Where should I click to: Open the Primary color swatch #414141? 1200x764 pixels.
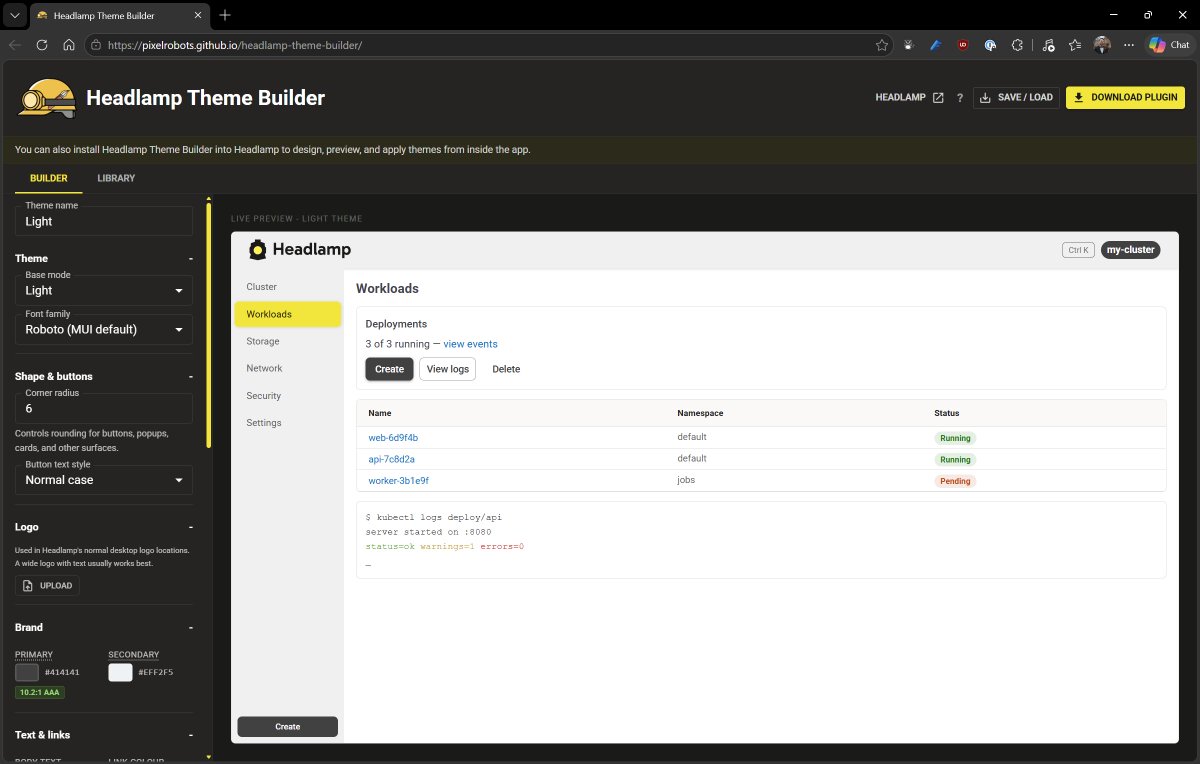tap(27, 672)
